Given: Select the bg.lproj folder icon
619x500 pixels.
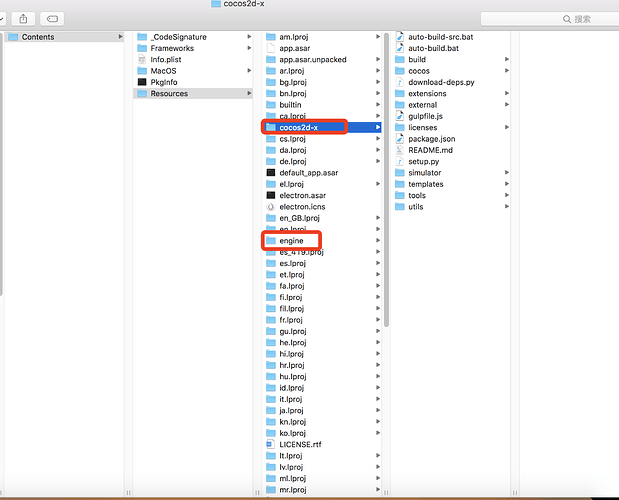Looking at the screenshot, I should (271, 82).
